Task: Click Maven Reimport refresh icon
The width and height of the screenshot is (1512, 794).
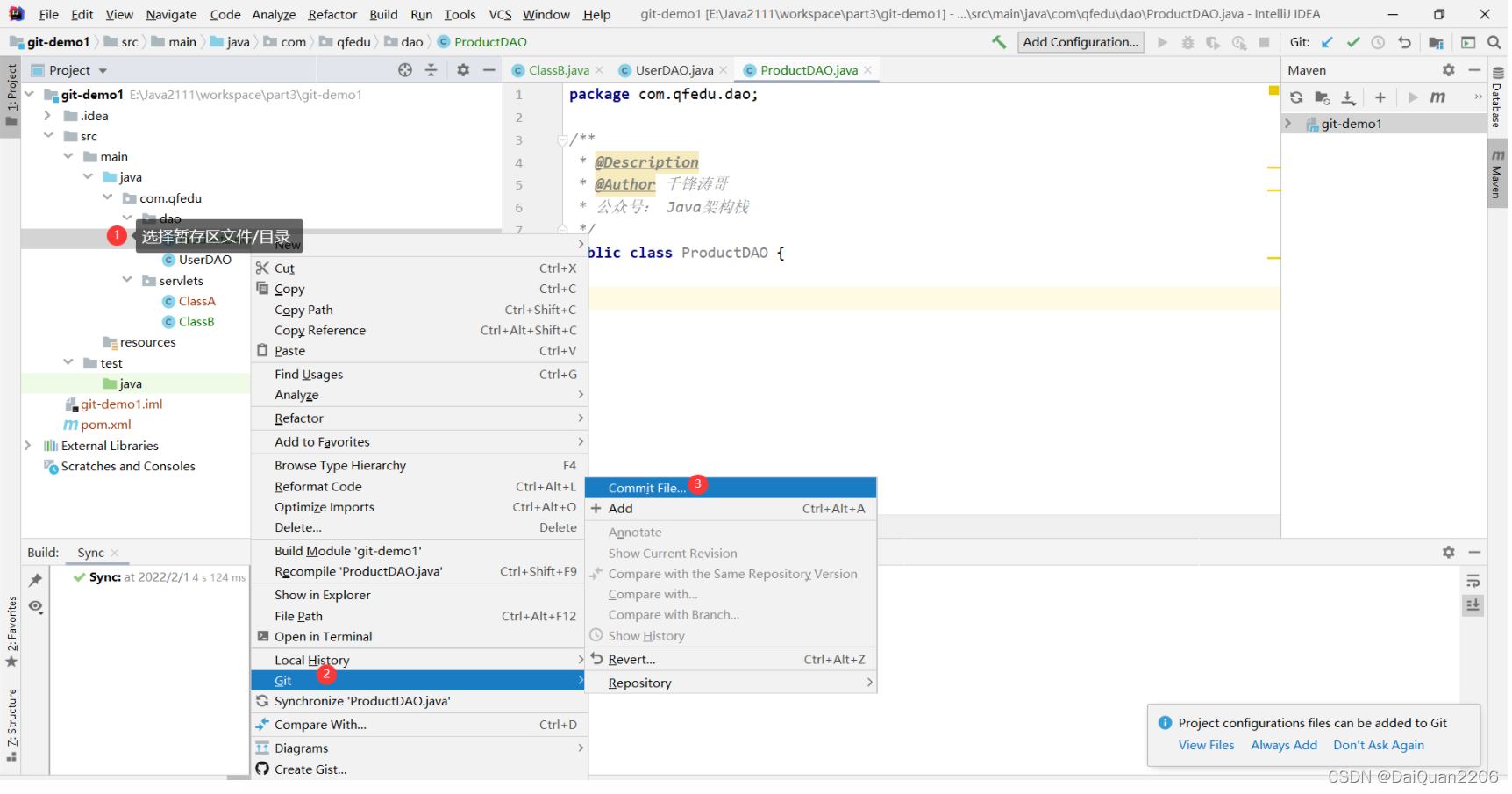Action: click(1296, 97)
